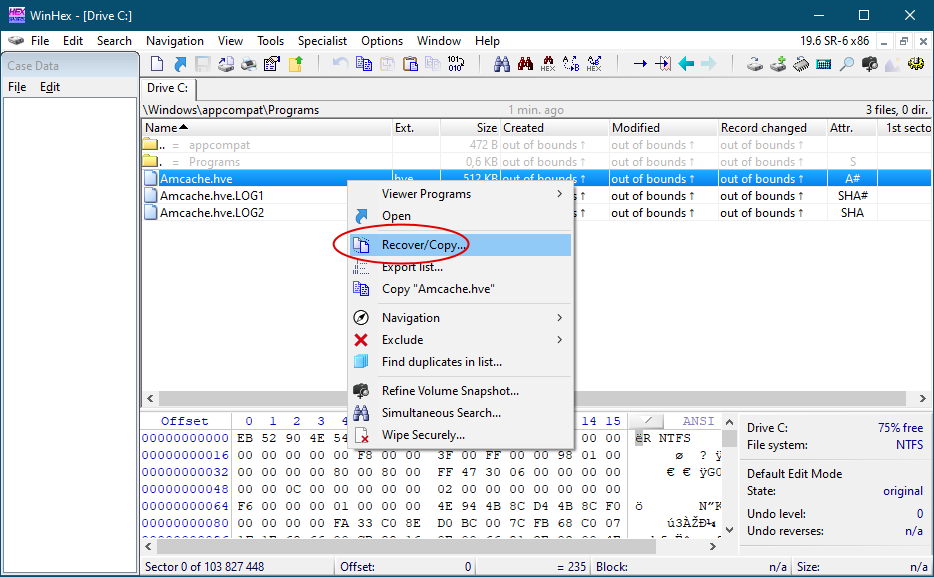The height and width of the screenshot is (577, 934).
Task: Sort by the Created column header
Action: click(555, 128)
